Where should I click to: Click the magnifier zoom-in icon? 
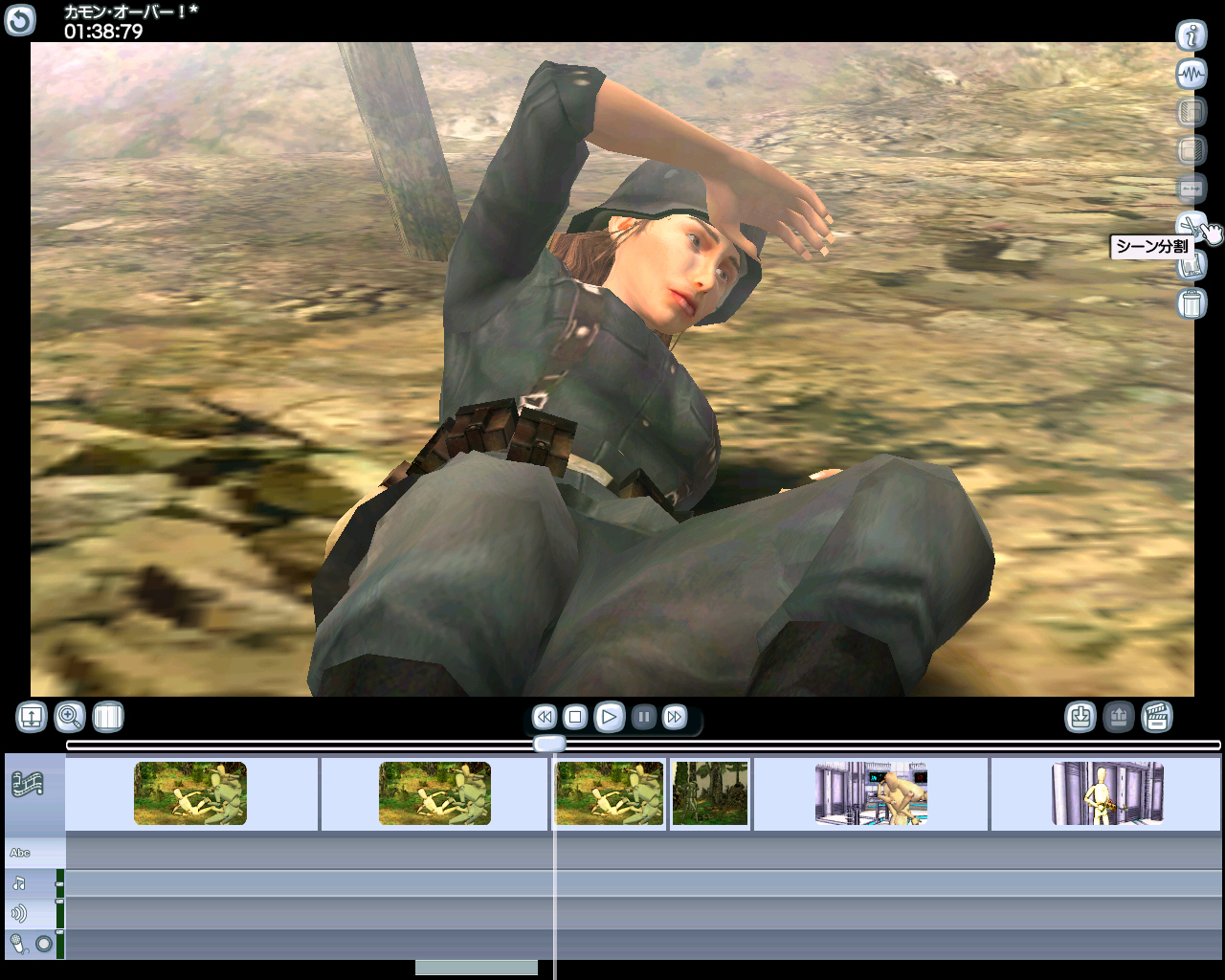(70, 717)
